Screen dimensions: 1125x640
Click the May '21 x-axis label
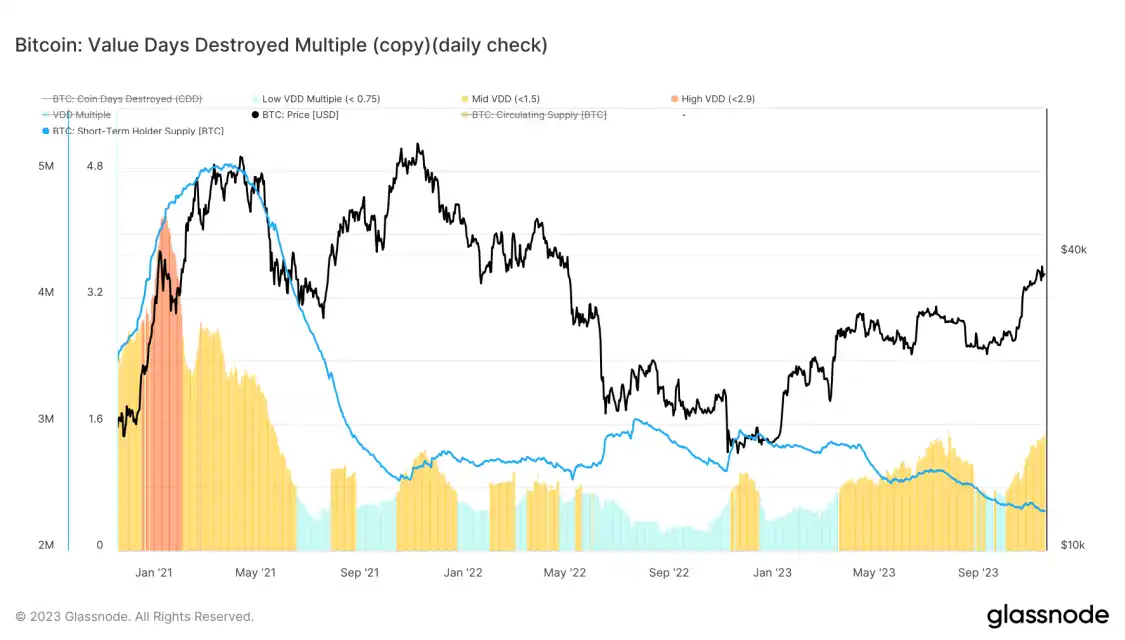(x=255, y=573)
